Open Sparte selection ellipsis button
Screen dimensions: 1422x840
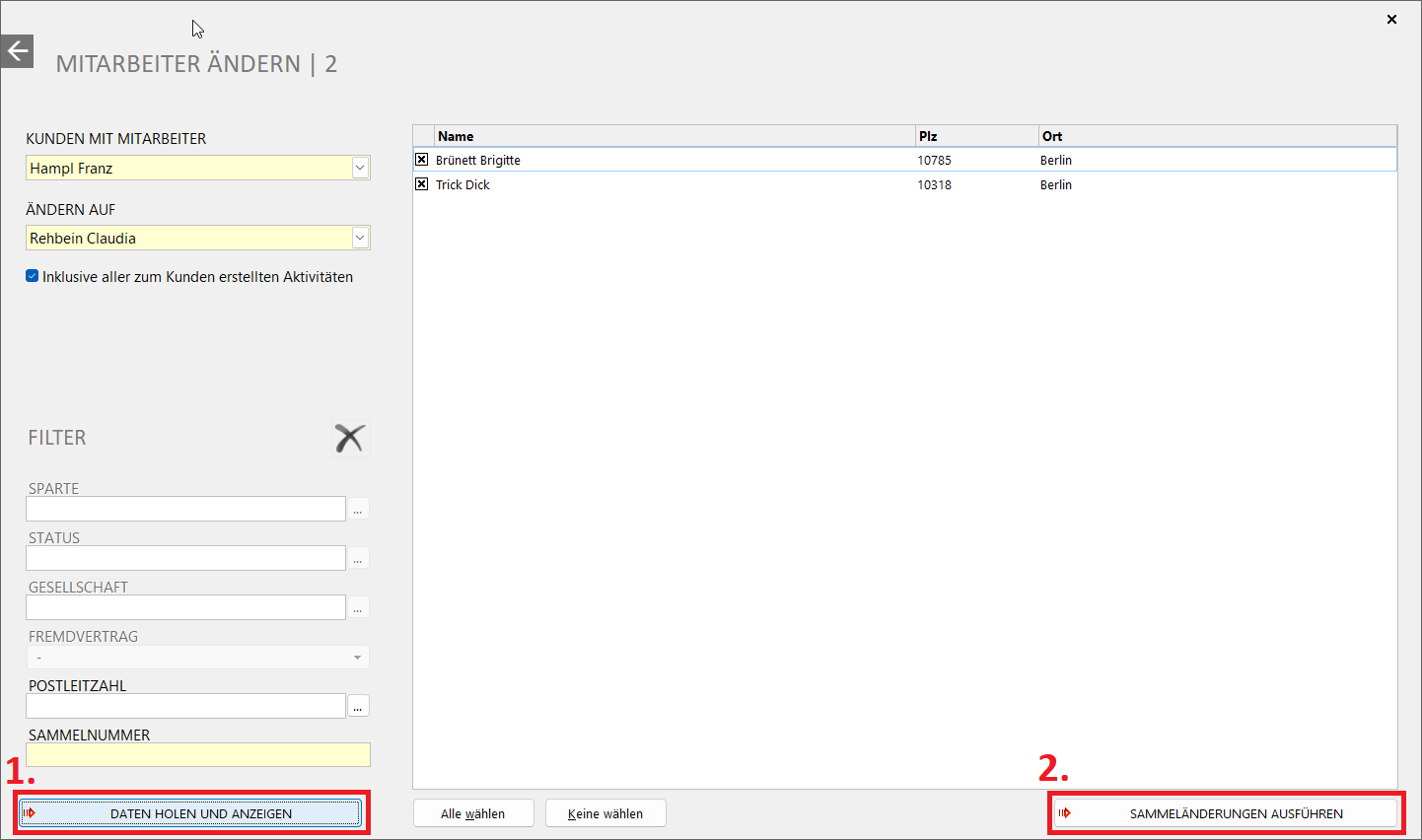(x=358, y=509)
